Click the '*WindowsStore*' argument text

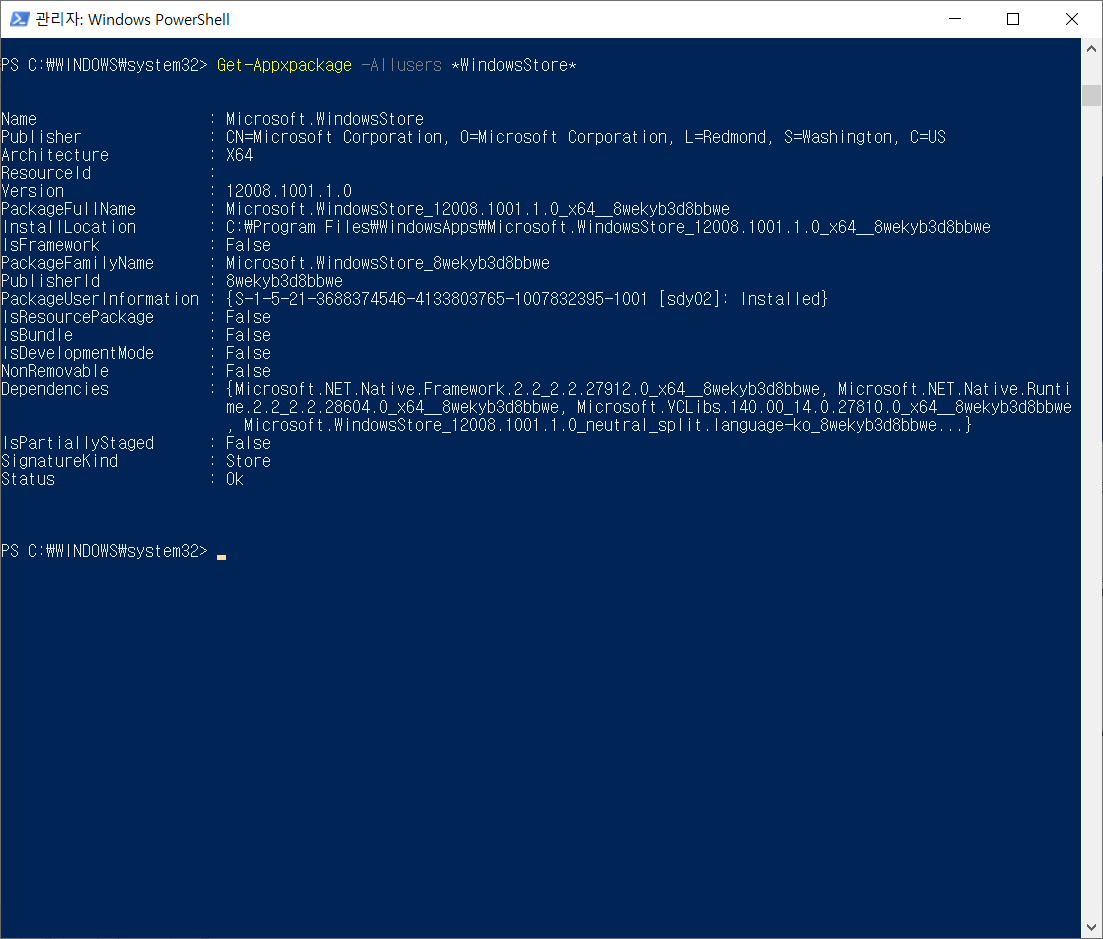[514, 65]
